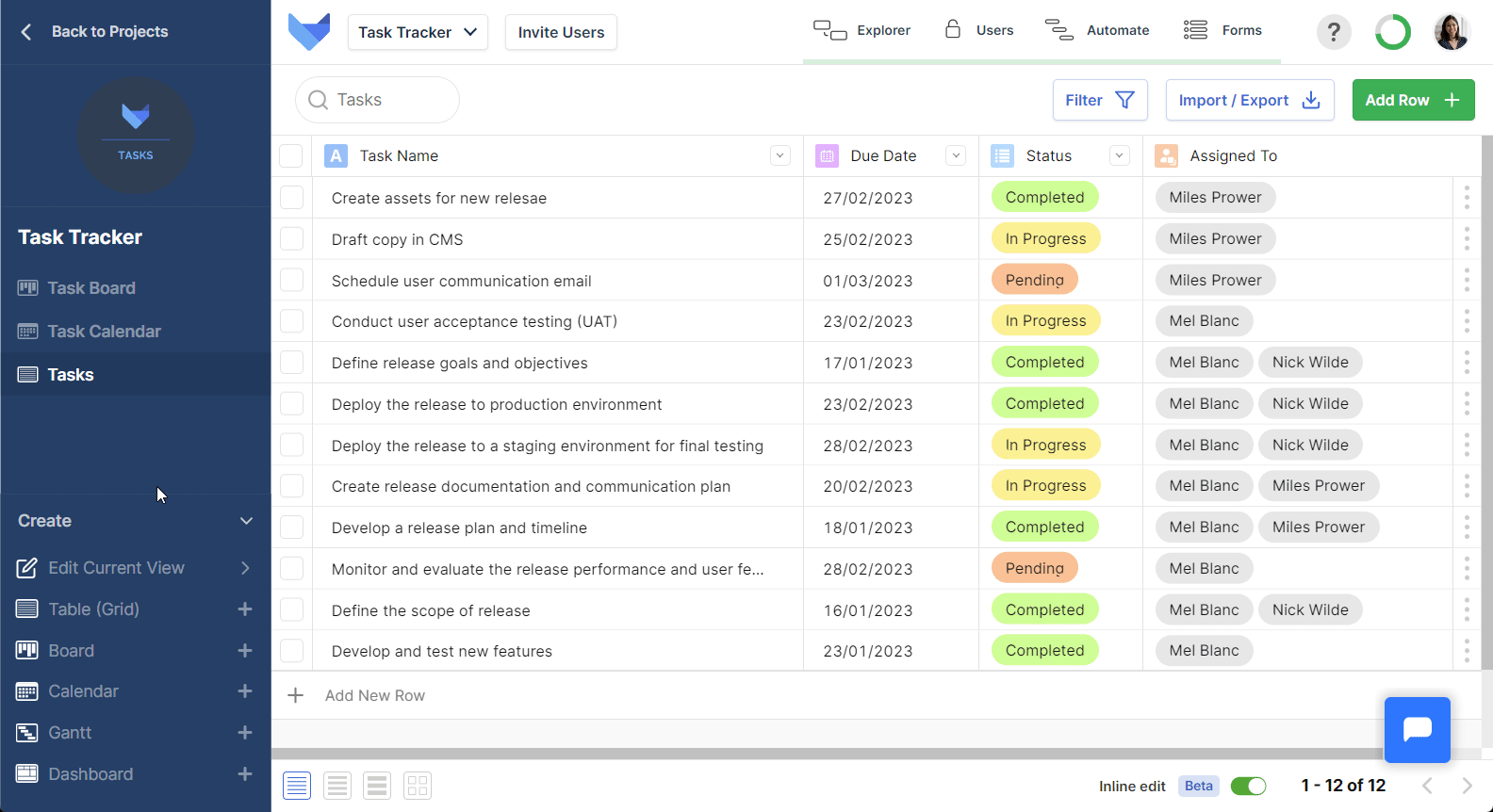The width and height of the screenshot is (1493, 812).
Task: Open the Task Name column dropdown
Action: pos(780,155)
